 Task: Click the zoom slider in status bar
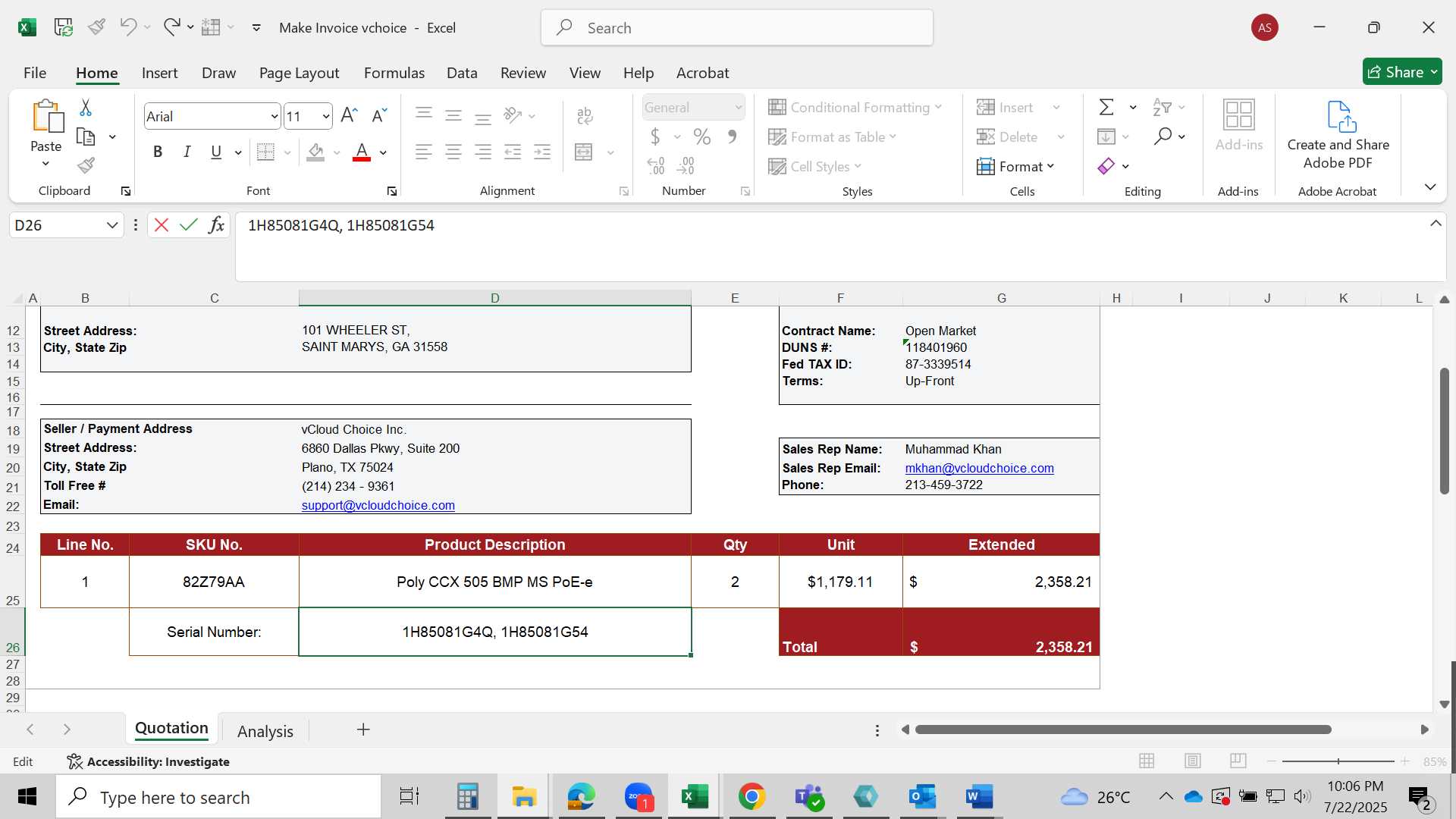click(1338, 761)
